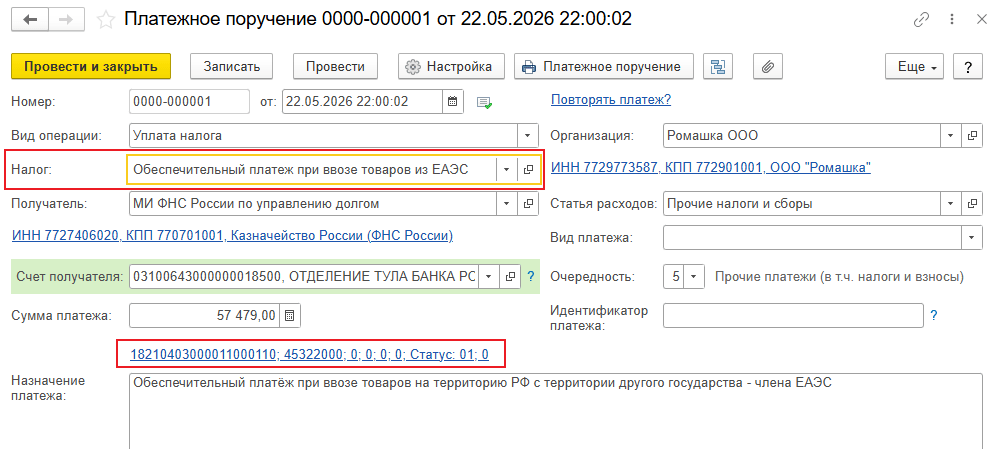1003x449 pixels.
Task: Open the Организация item form icon
Action: point(972,136)
